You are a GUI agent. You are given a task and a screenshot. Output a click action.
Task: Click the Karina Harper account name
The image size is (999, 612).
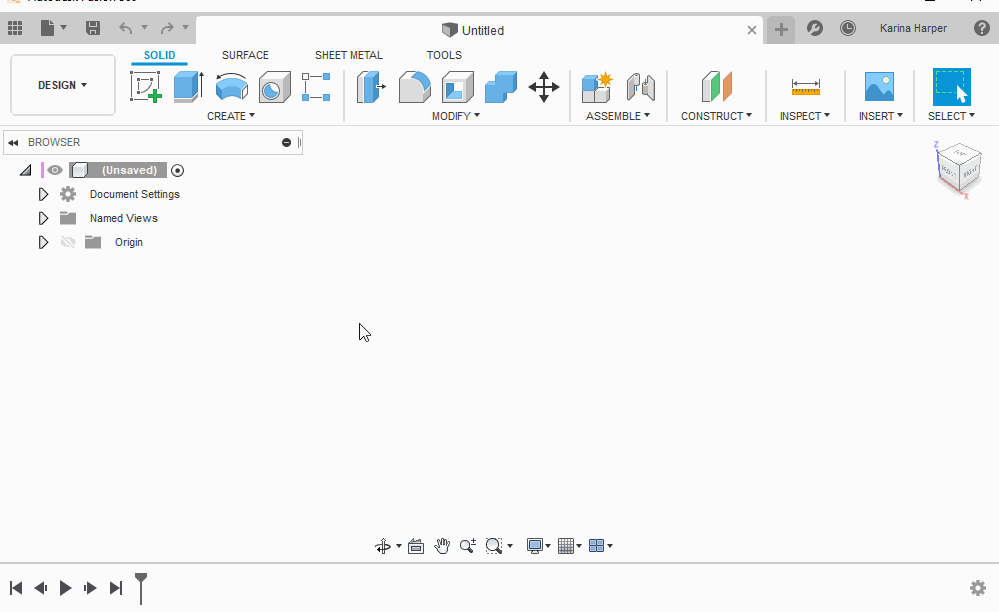coord(913,28)
